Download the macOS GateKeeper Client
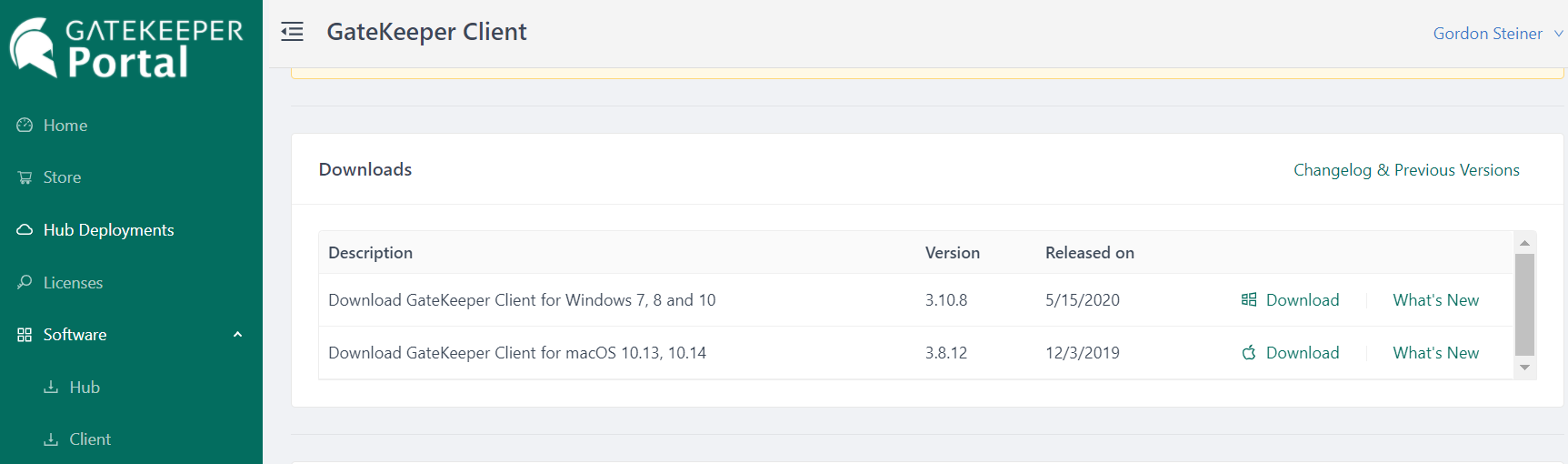The width and height of the screenshot is (1568, 464). [x=1302, y=353]
